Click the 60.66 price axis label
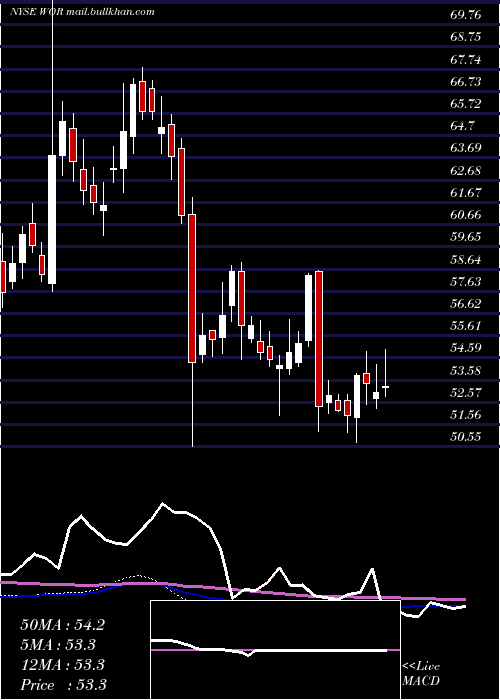Screen dimensions: 500x700 466,215
